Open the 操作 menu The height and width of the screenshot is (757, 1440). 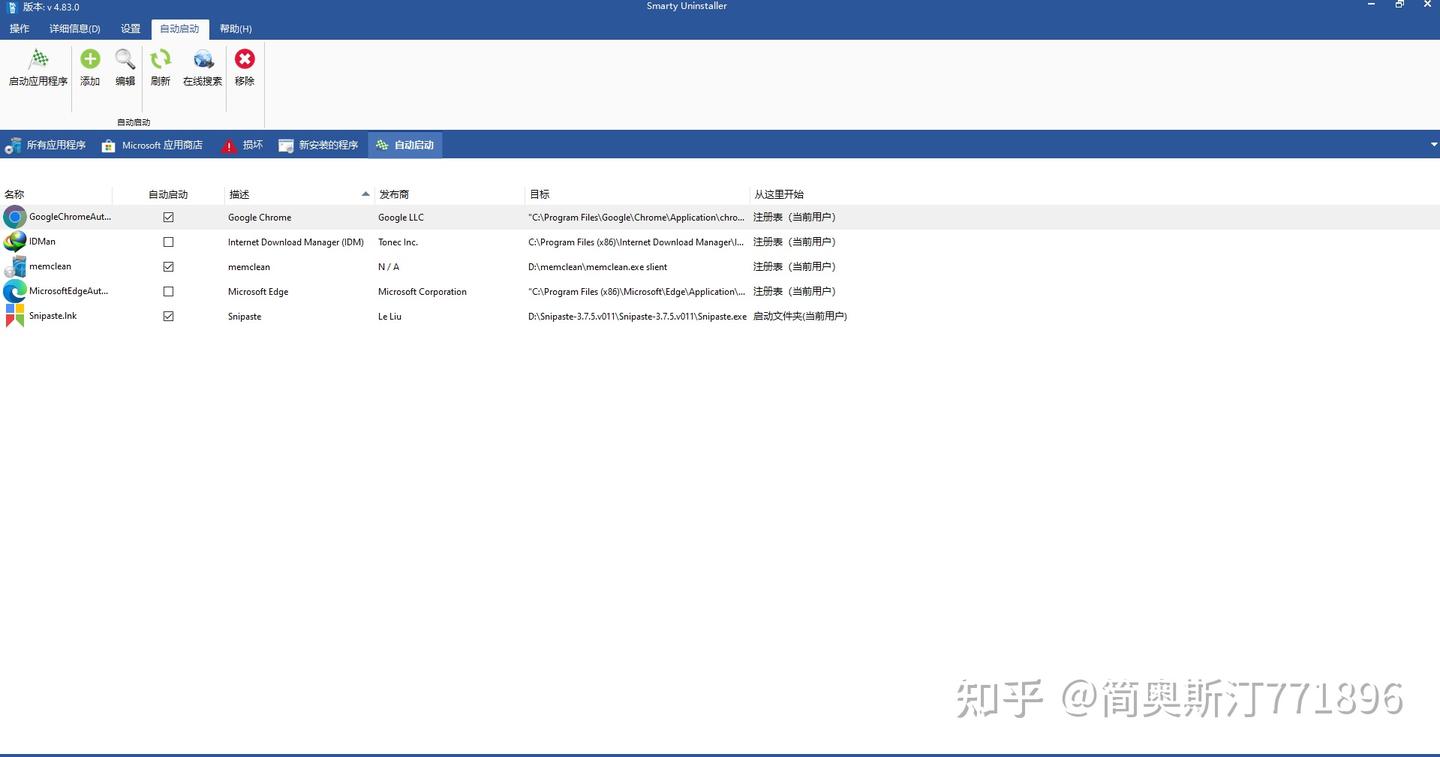(19, 29)
